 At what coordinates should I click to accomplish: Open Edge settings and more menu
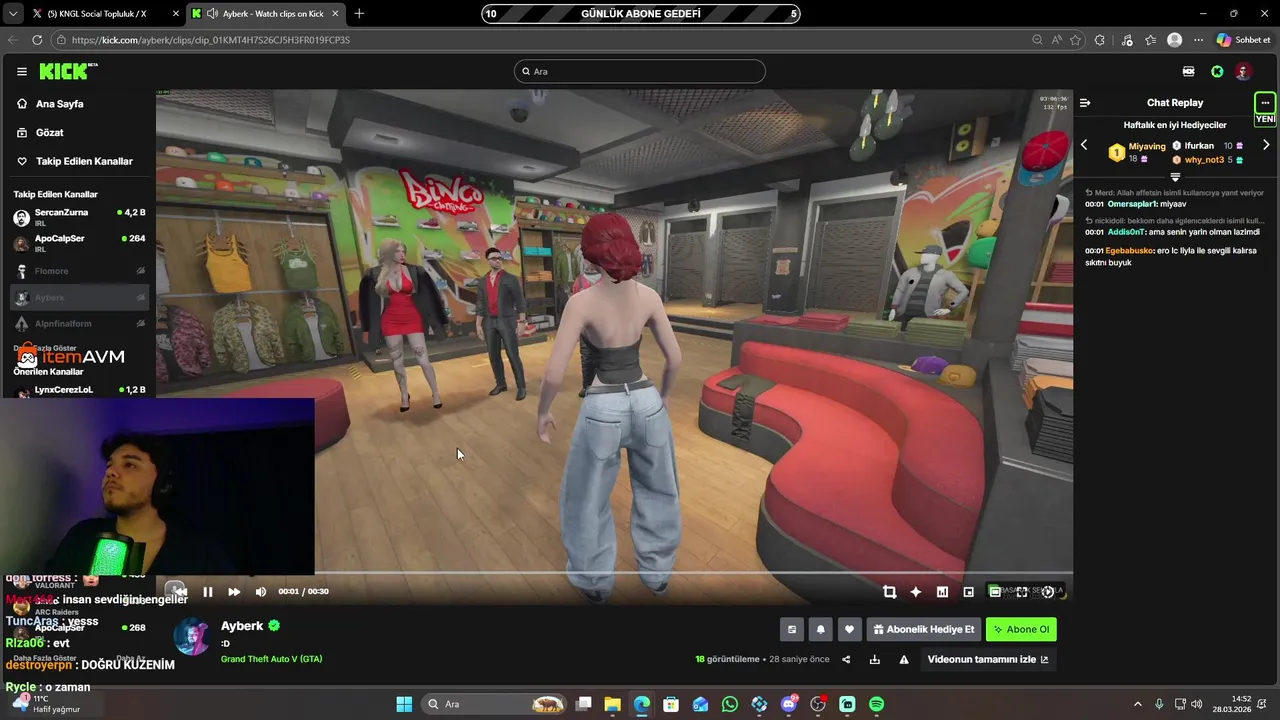(x=1198, y=40)
